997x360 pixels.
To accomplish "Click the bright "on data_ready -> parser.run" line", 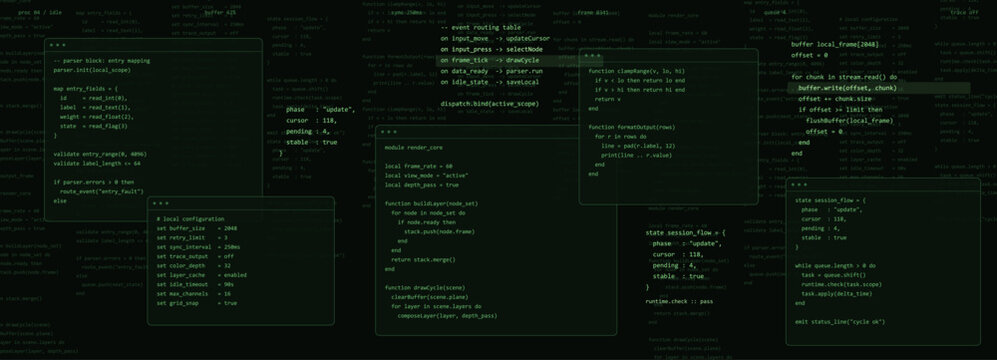I will 492,71.
